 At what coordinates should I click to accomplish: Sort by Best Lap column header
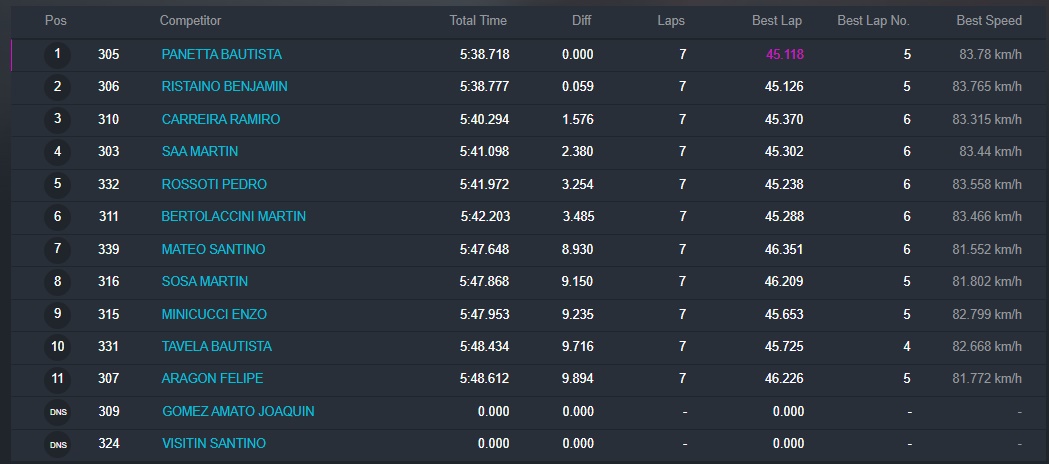coord(777,21)
